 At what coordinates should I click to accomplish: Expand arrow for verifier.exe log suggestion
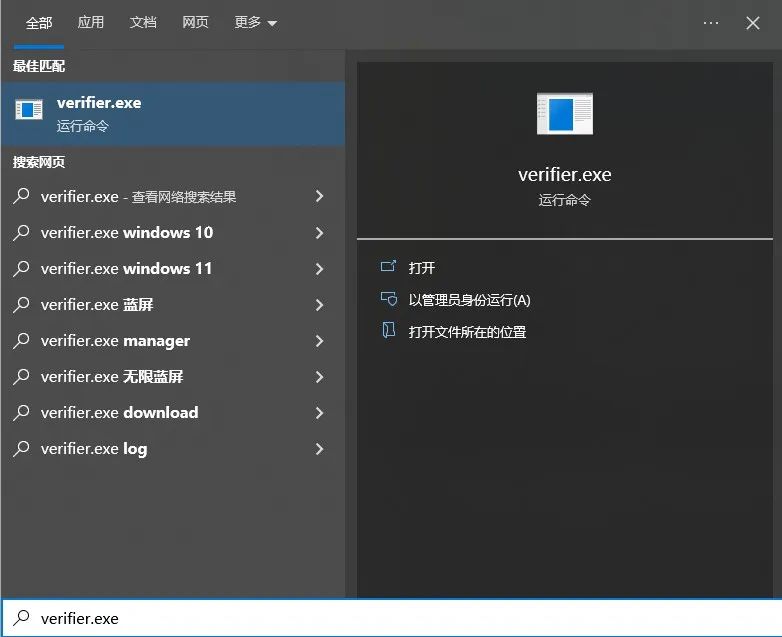[320, 448]
